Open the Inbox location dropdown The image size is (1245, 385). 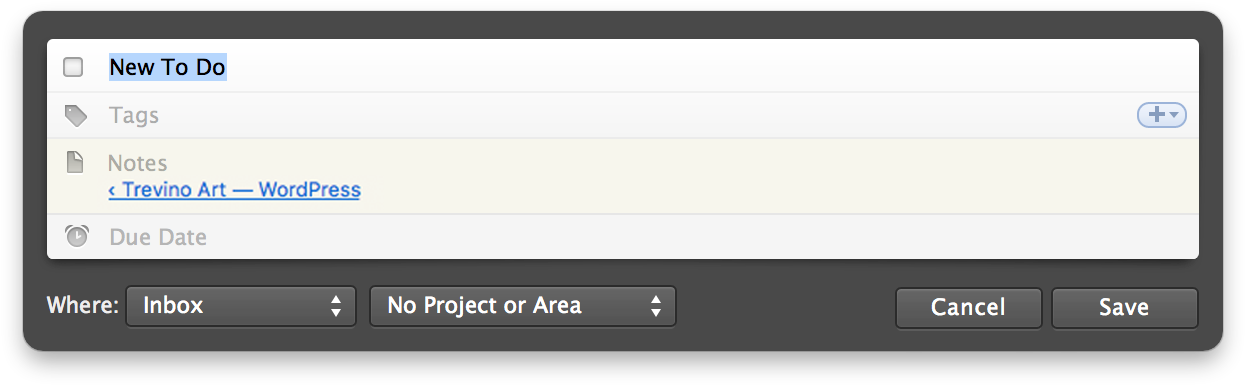[240, 307]
